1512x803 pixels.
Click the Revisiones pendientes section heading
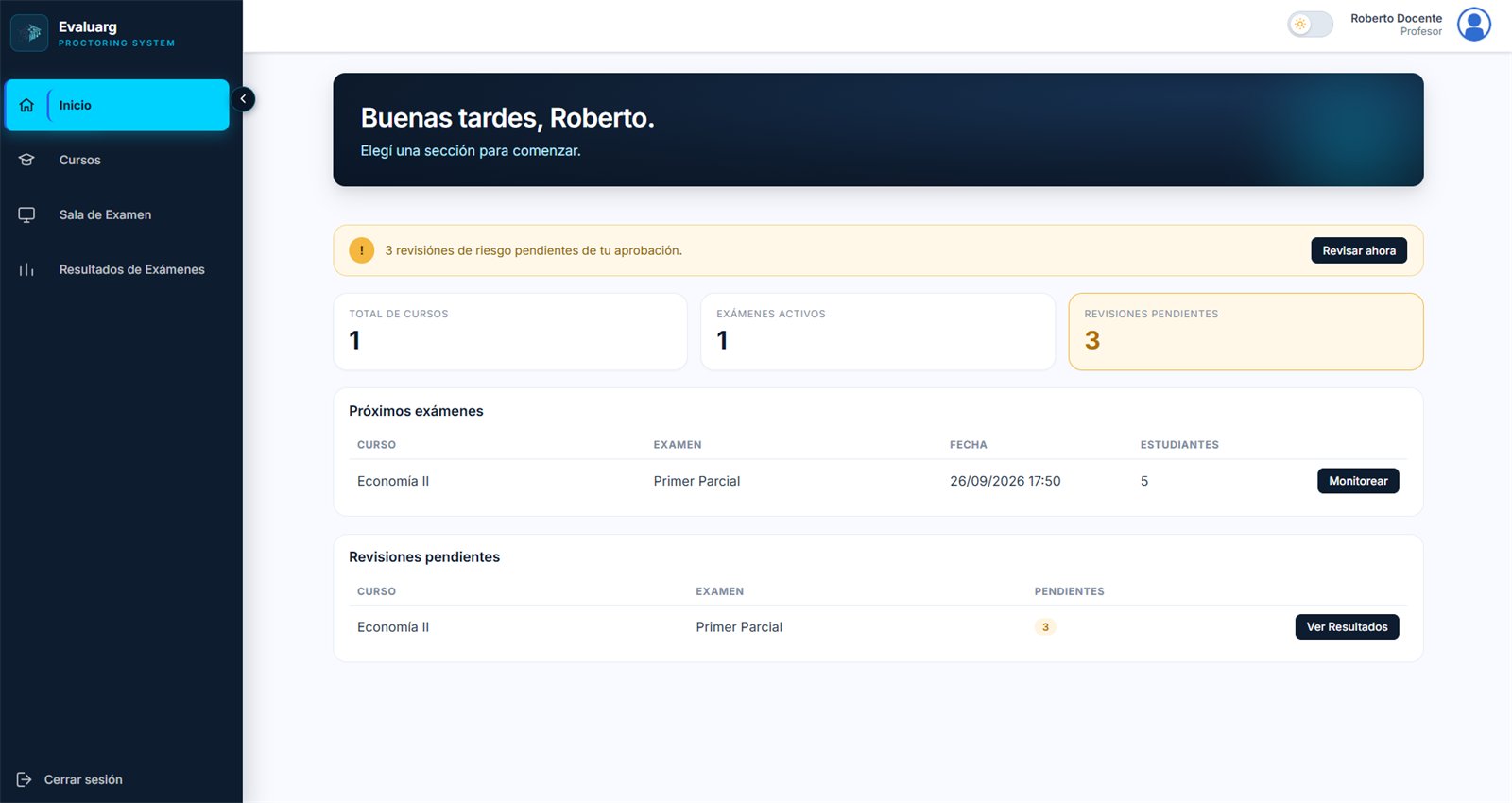coord(424,556)
